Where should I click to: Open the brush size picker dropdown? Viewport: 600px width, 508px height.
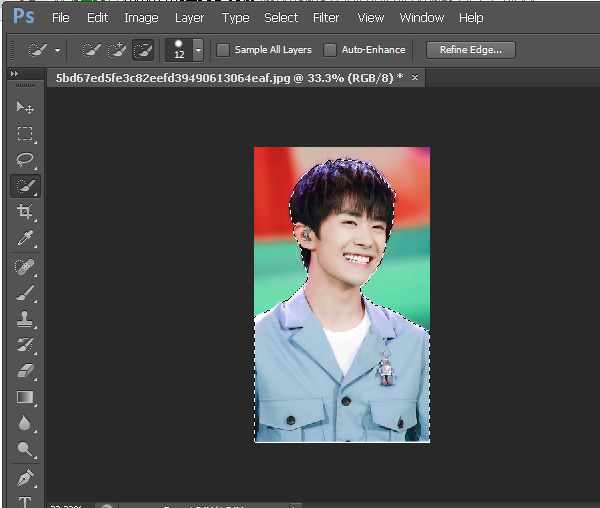click(198, 50)
